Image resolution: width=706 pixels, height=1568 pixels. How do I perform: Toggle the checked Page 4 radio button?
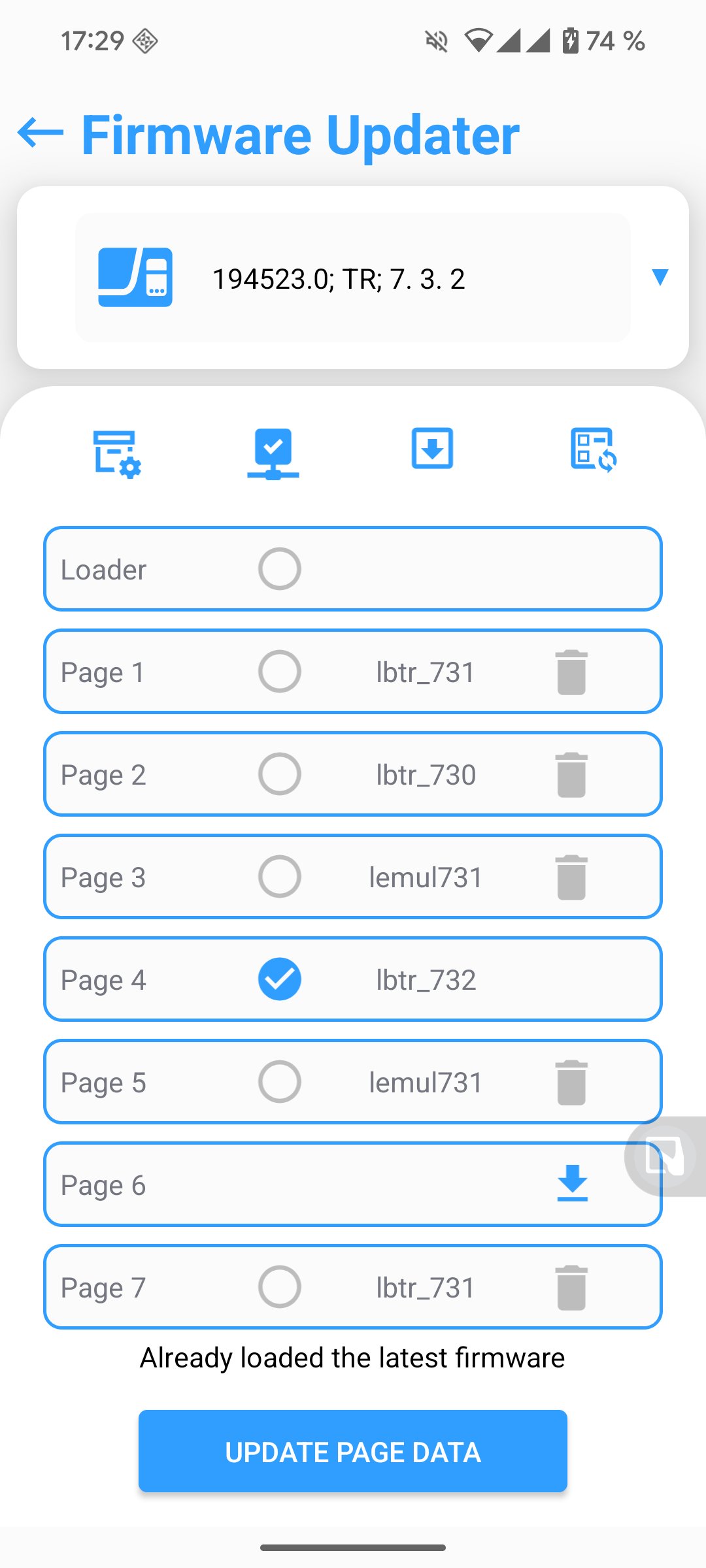pos(280,979)
